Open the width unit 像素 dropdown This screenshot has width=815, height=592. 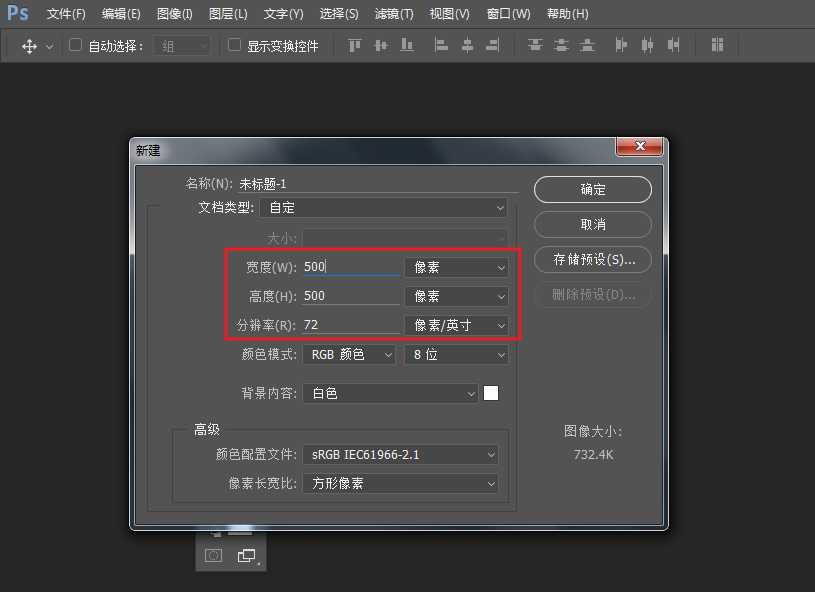pyautogui.click(x=456, y=266)
